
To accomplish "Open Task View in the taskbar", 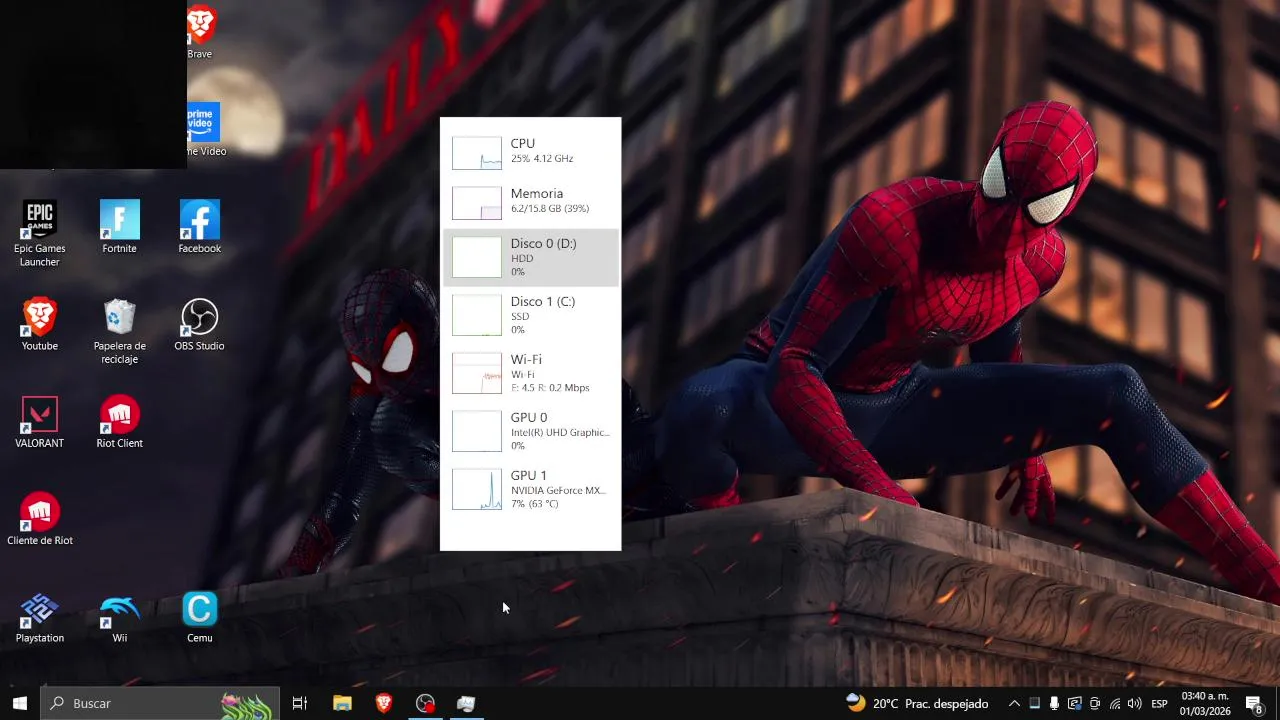I will pyautogui.click(x=299, y=704).
